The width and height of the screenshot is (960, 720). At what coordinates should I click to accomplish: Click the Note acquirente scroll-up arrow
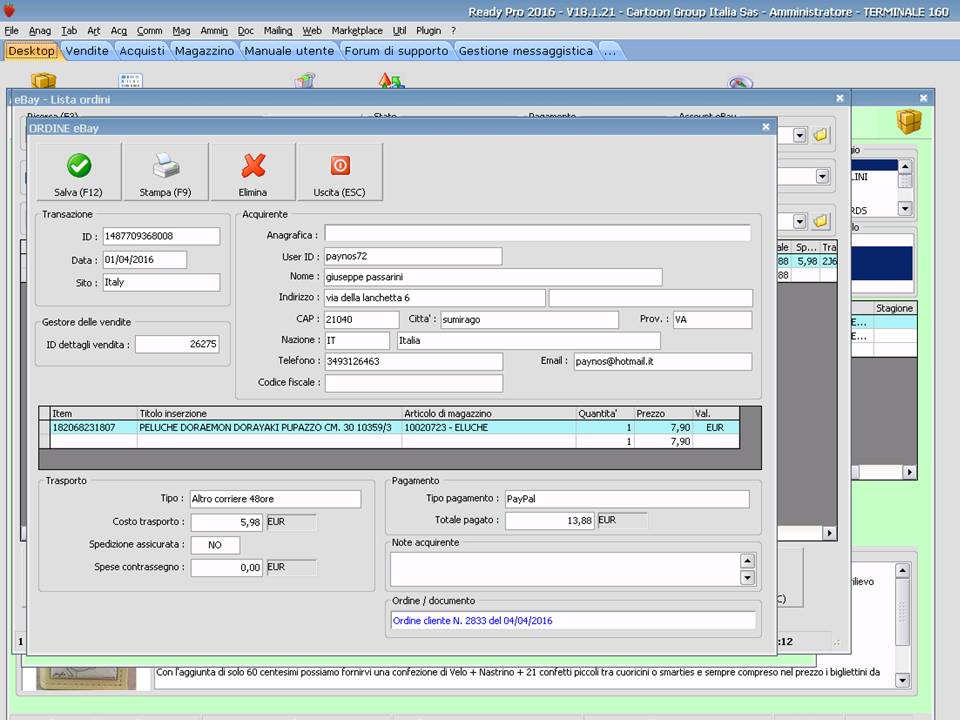(x=748, y=561)
